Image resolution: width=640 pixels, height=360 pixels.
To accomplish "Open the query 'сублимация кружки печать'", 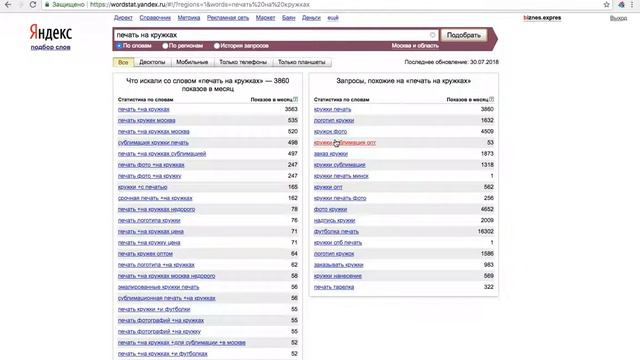I will tap(153, 143).
